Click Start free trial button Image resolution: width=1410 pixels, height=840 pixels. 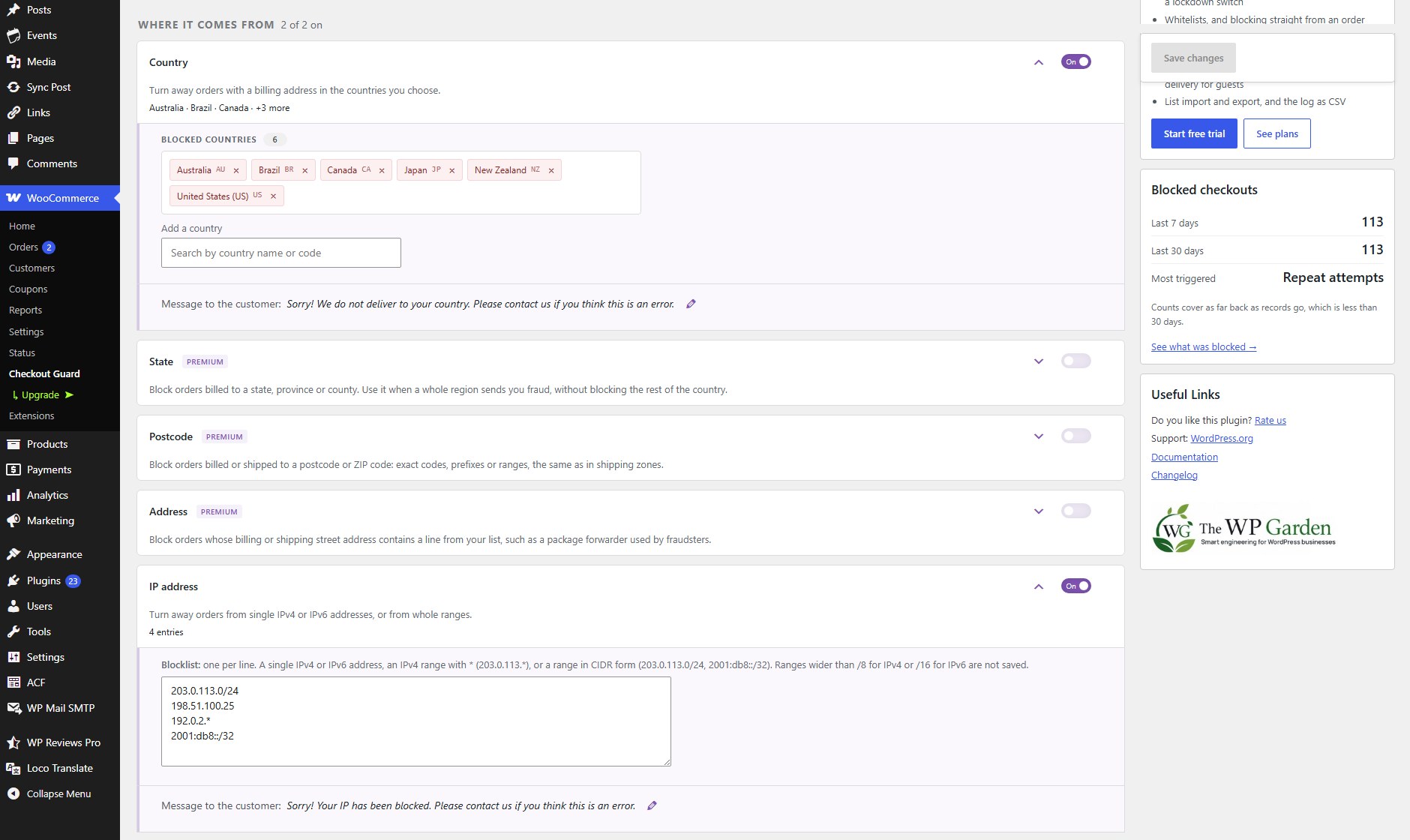1194,133
